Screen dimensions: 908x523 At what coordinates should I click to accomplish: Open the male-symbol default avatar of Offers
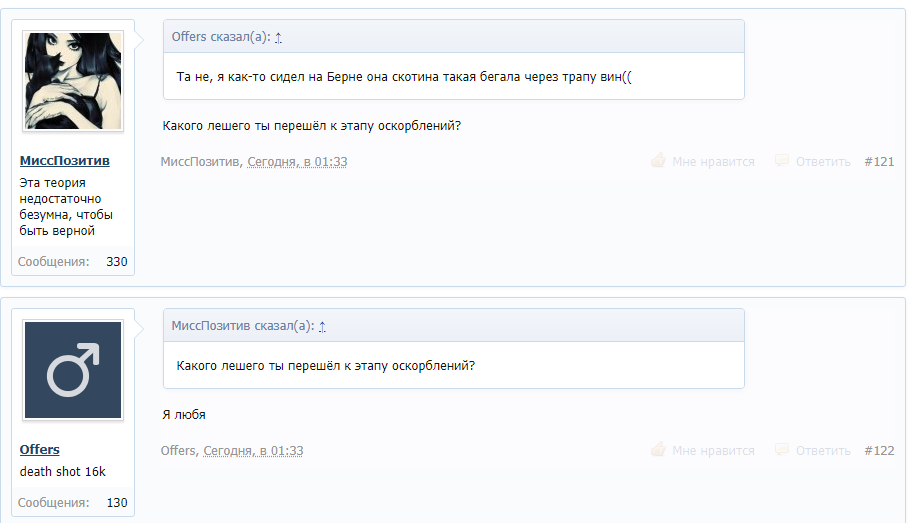[73, 370]
